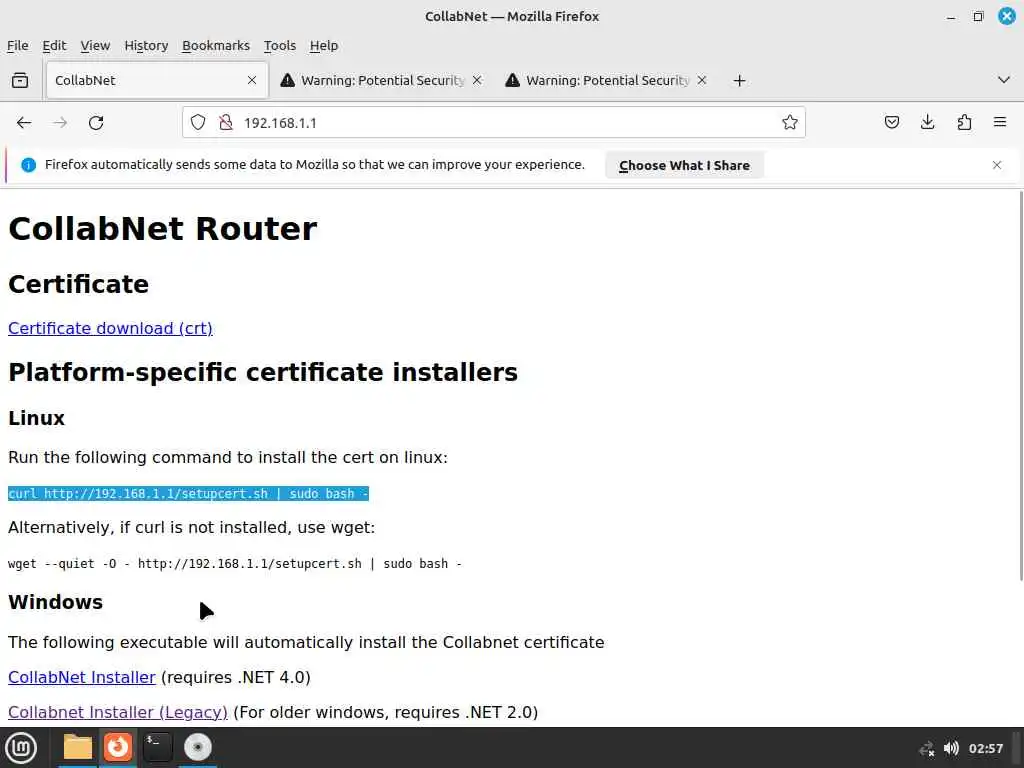
Task: Open the Extensions menu
Action: tap(964, 122)
